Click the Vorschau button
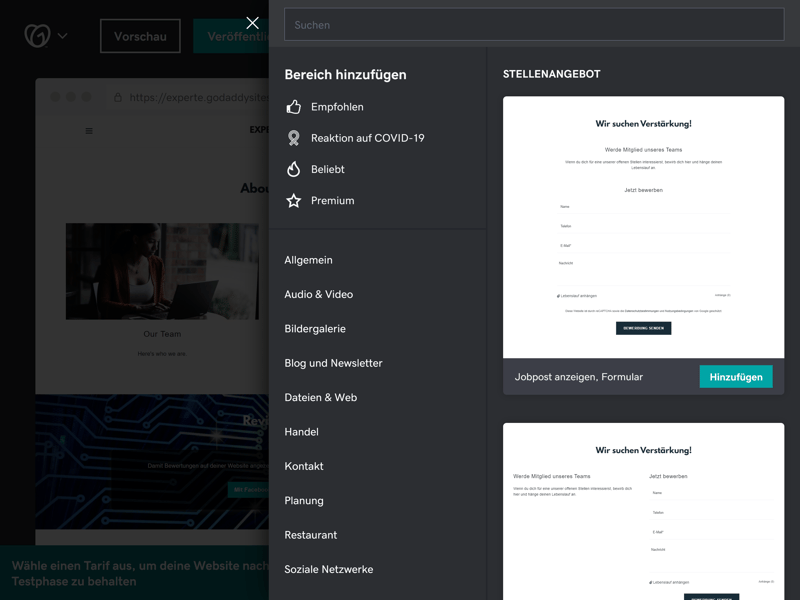 point(140,36)
